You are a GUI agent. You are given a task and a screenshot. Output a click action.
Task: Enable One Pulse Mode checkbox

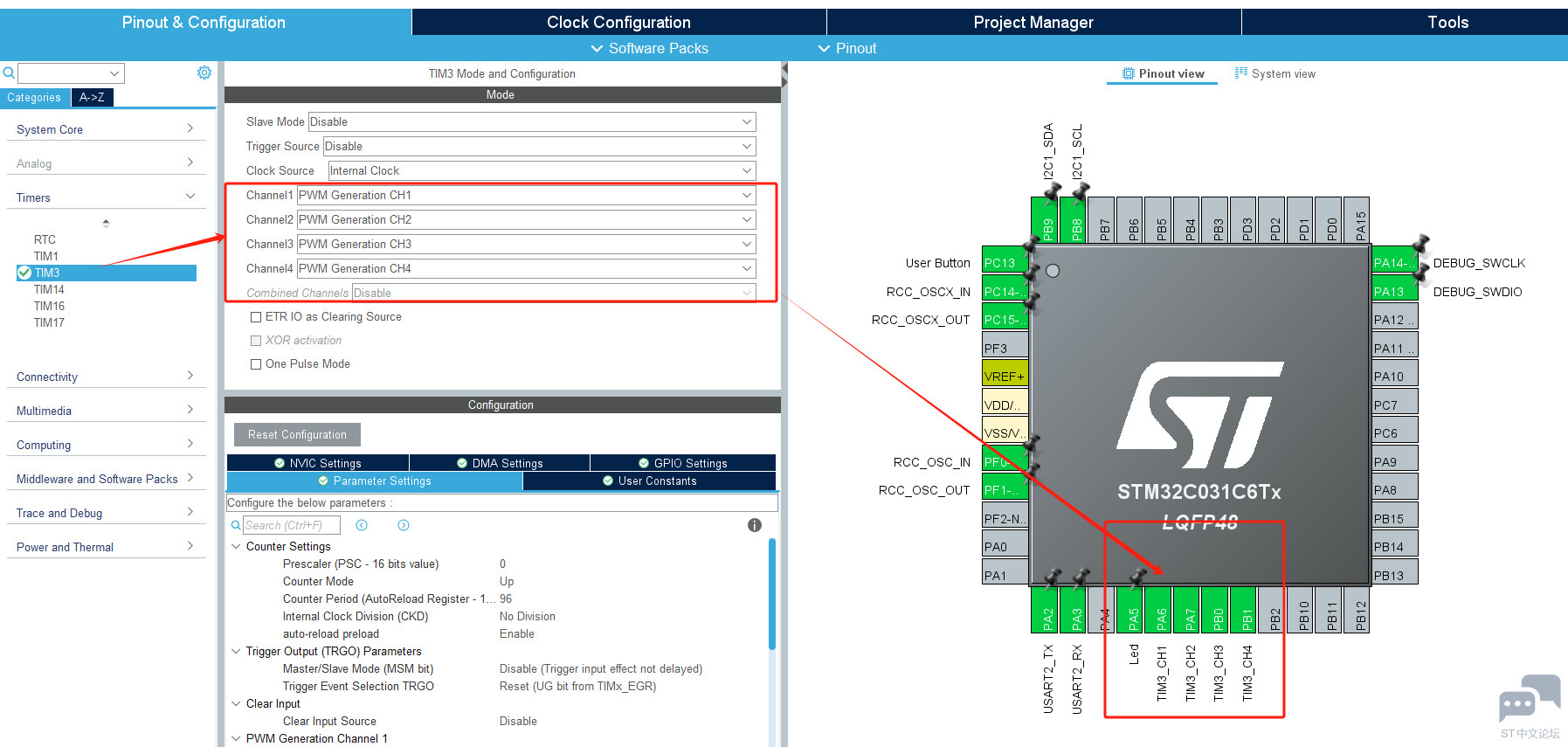click(256, 364)
